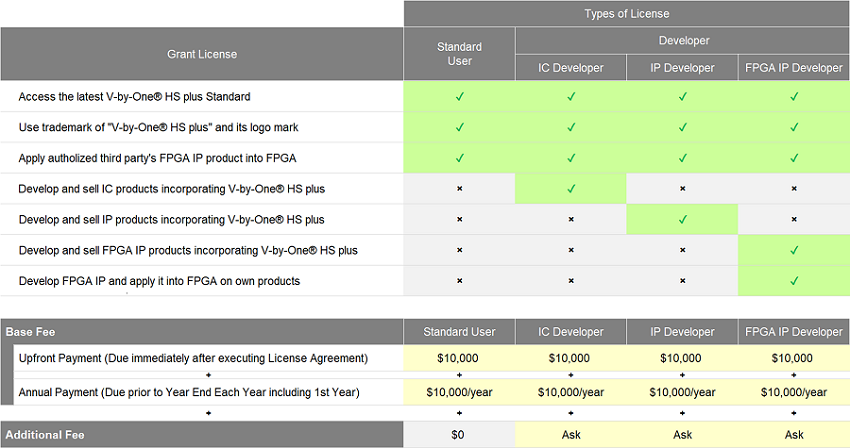Click the $0 additional fee cell
The height and width of the screenshot is (448, 850).
point(460,435)
